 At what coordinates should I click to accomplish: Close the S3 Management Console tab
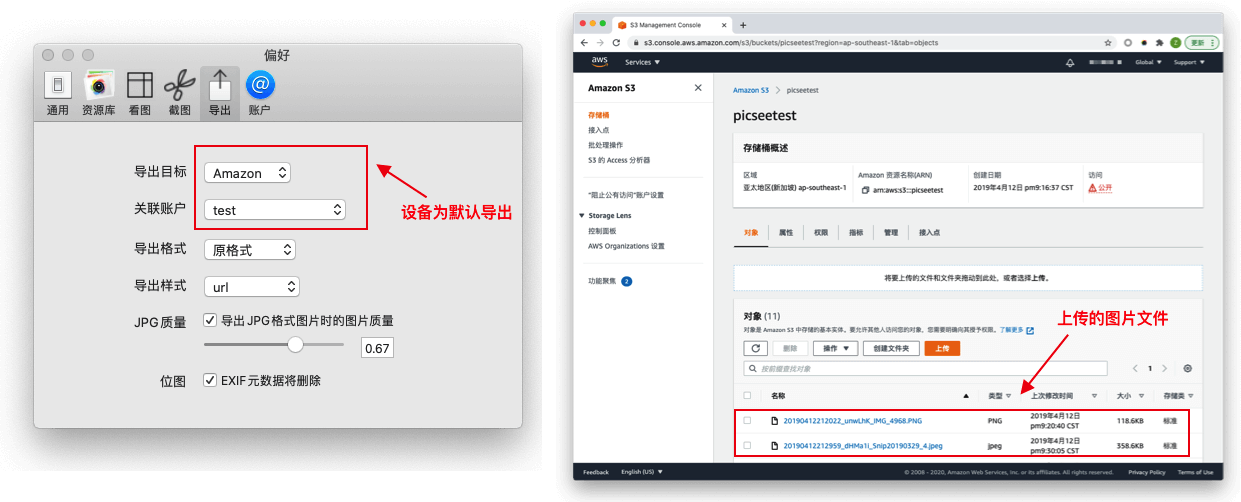[x=722, y=25]
